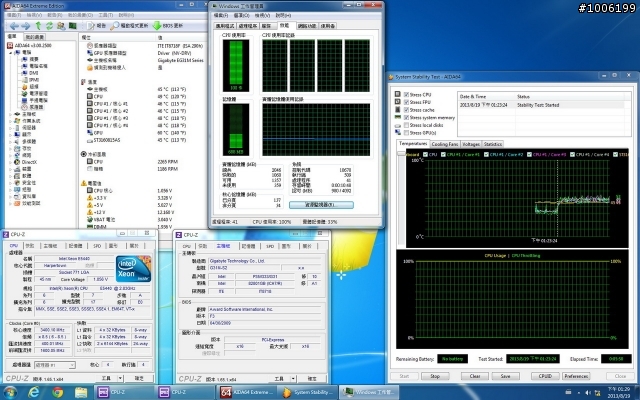Switch to the Statistics tab

coord(493,144)
